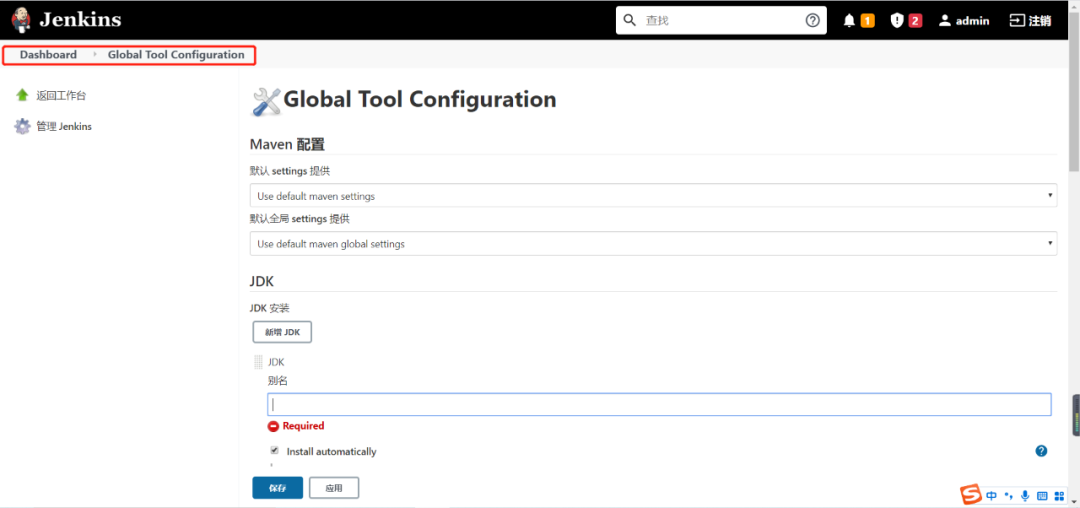Focus the JDK 别名 input field

[x=659, y=405]
